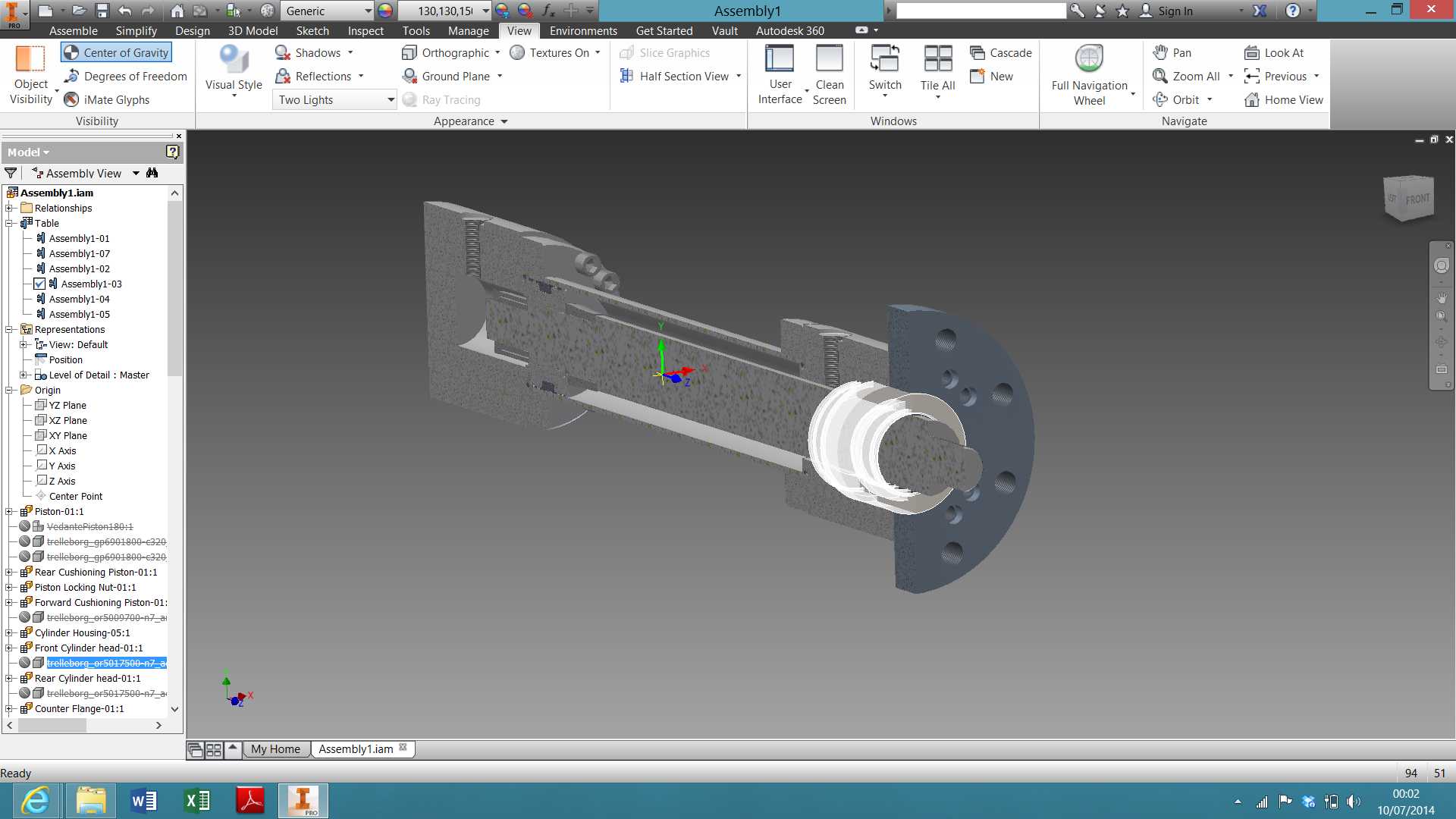
Task: Click the Tile All windows icon
Action: point(938,58)
